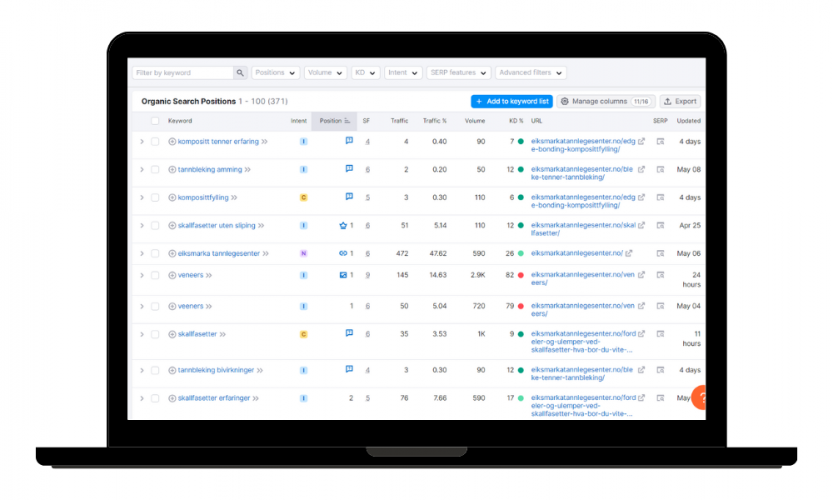Open the KD filter dropdown

pyautogui.click(x=365, y=73)
